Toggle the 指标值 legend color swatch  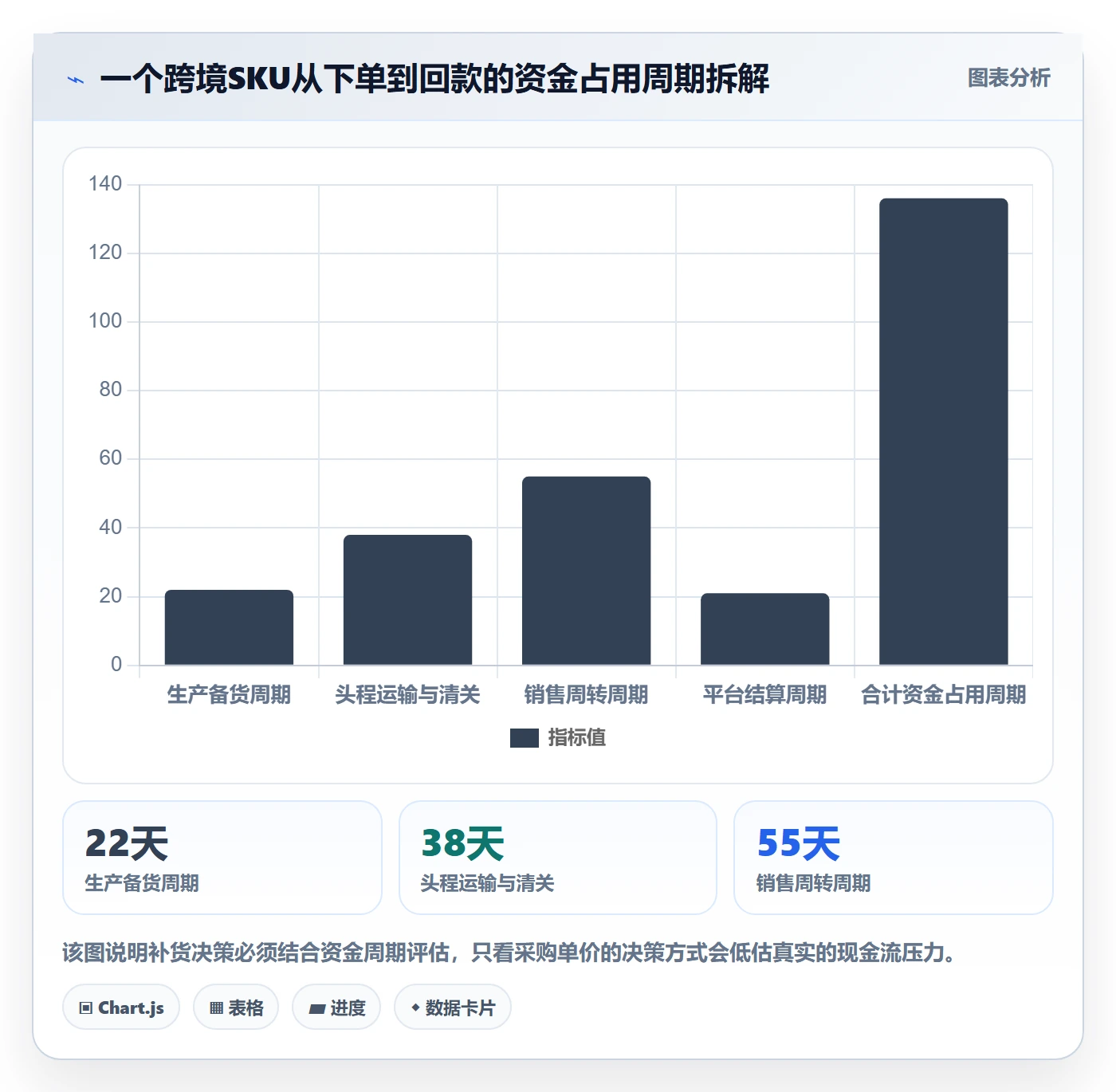click(524, 738)
